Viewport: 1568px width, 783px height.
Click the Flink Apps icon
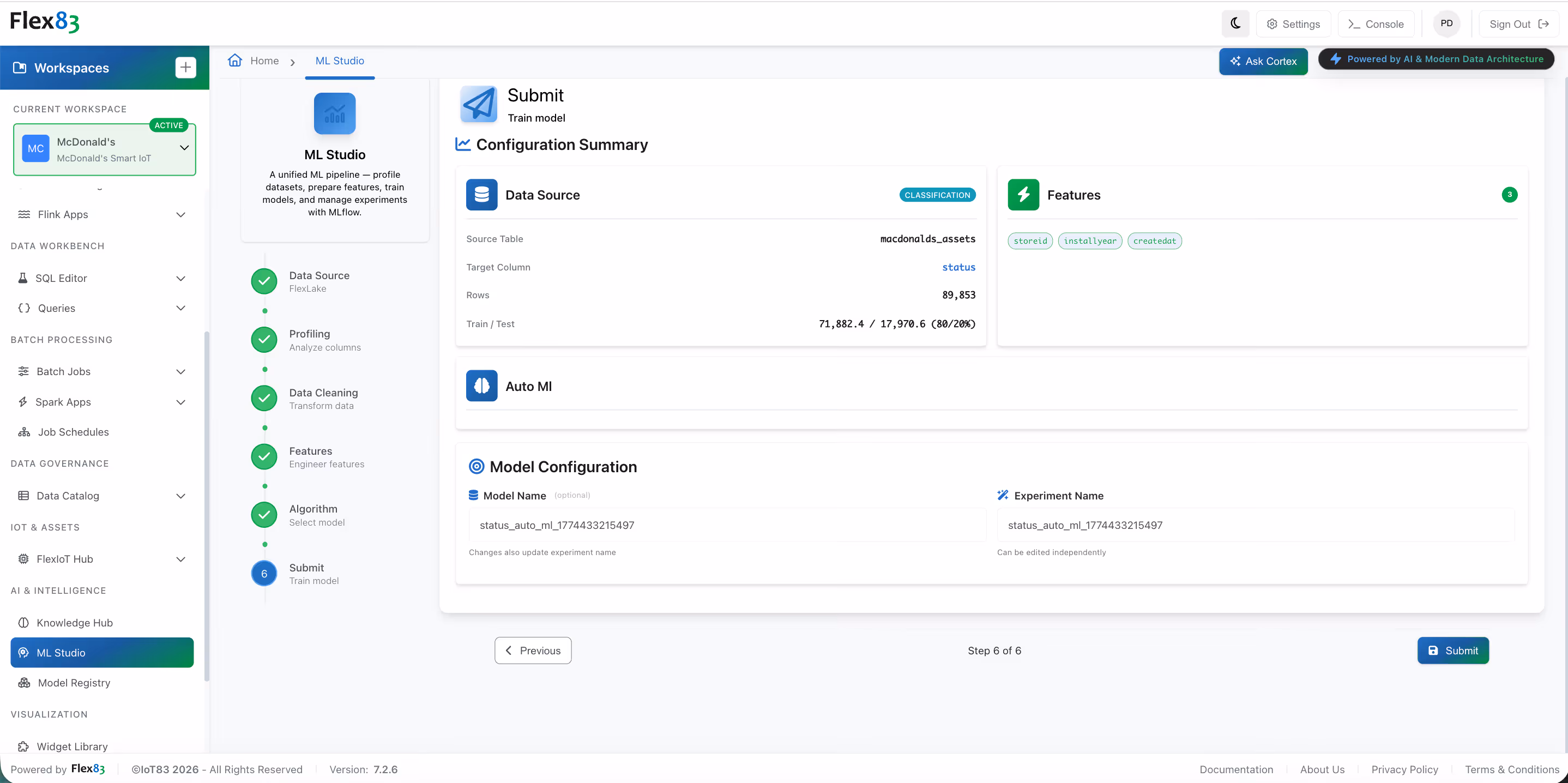coord(24,214)
